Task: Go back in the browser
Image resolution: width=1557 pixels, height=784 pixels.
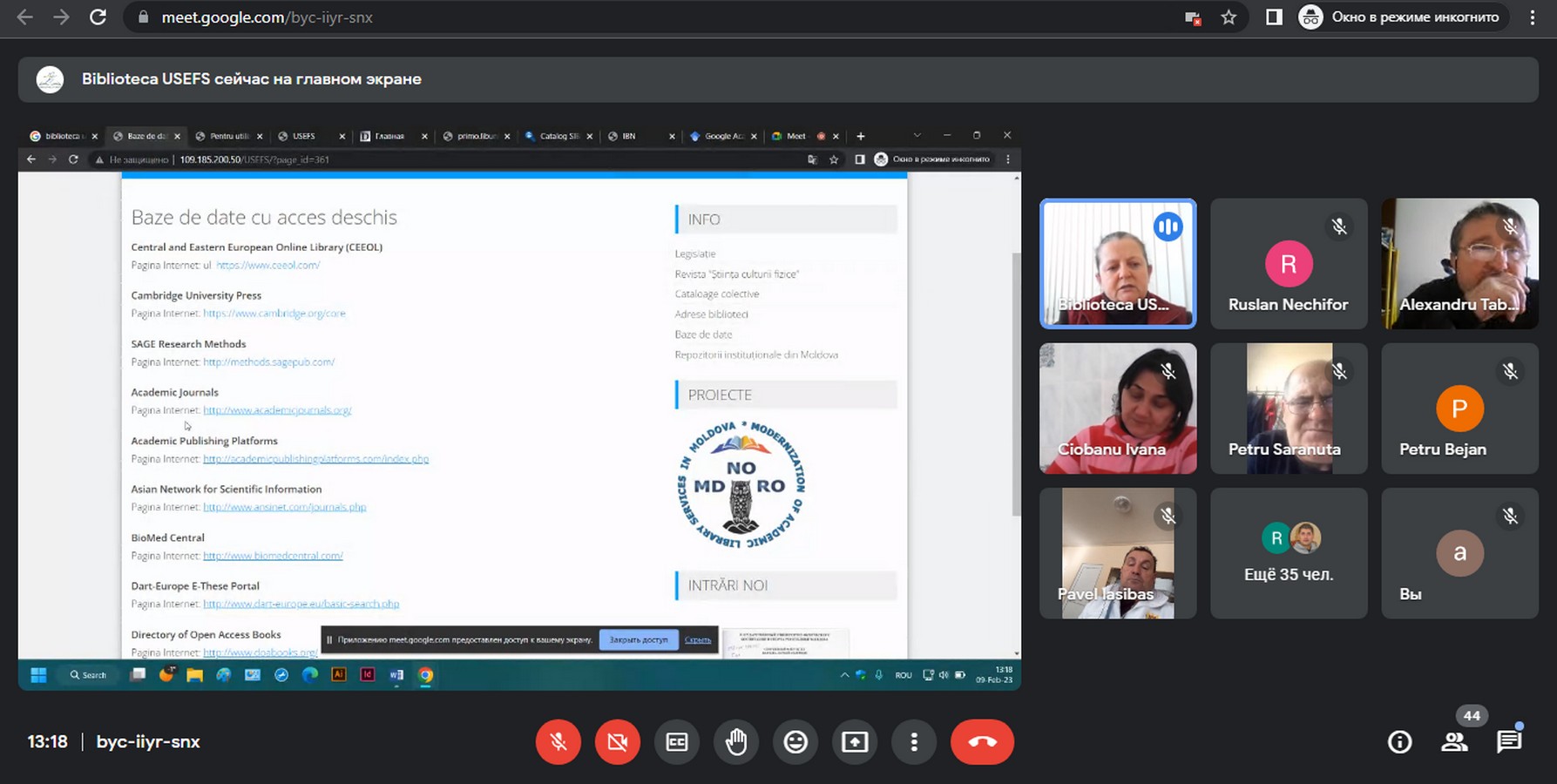Action: [24, 17]
